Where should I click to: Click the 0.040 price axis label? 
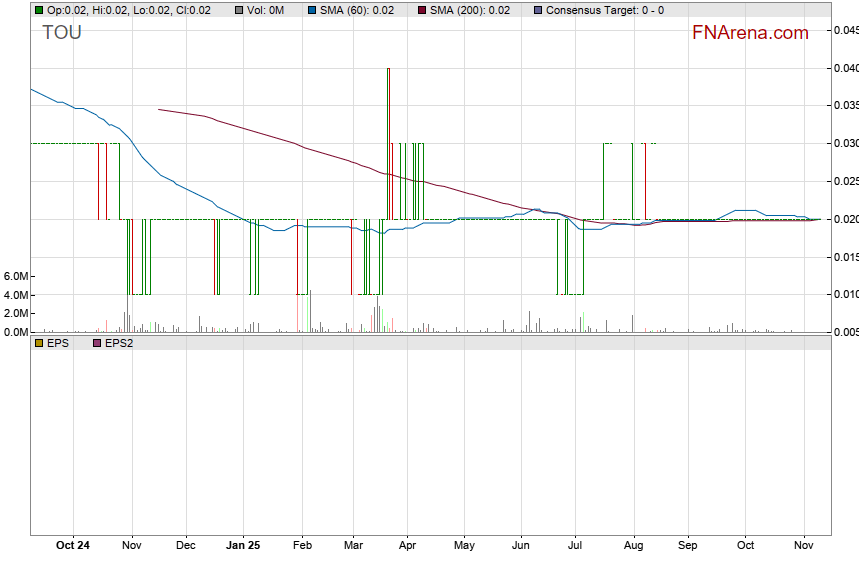pos(846,68)
